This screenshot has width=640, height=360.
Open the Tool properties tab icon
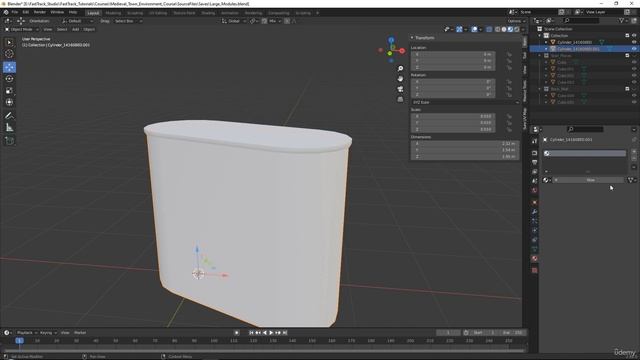coord(534,141)
